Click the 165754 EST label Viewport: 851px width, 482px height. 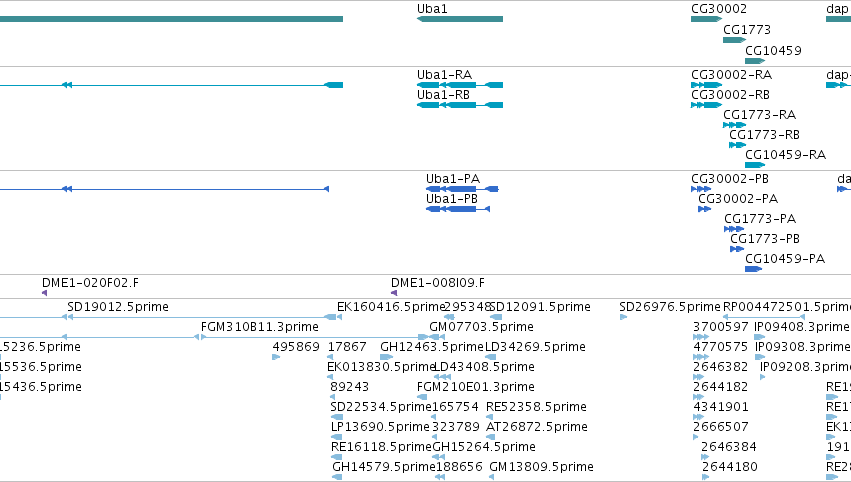pyautogui.click(x=455, y=407)
